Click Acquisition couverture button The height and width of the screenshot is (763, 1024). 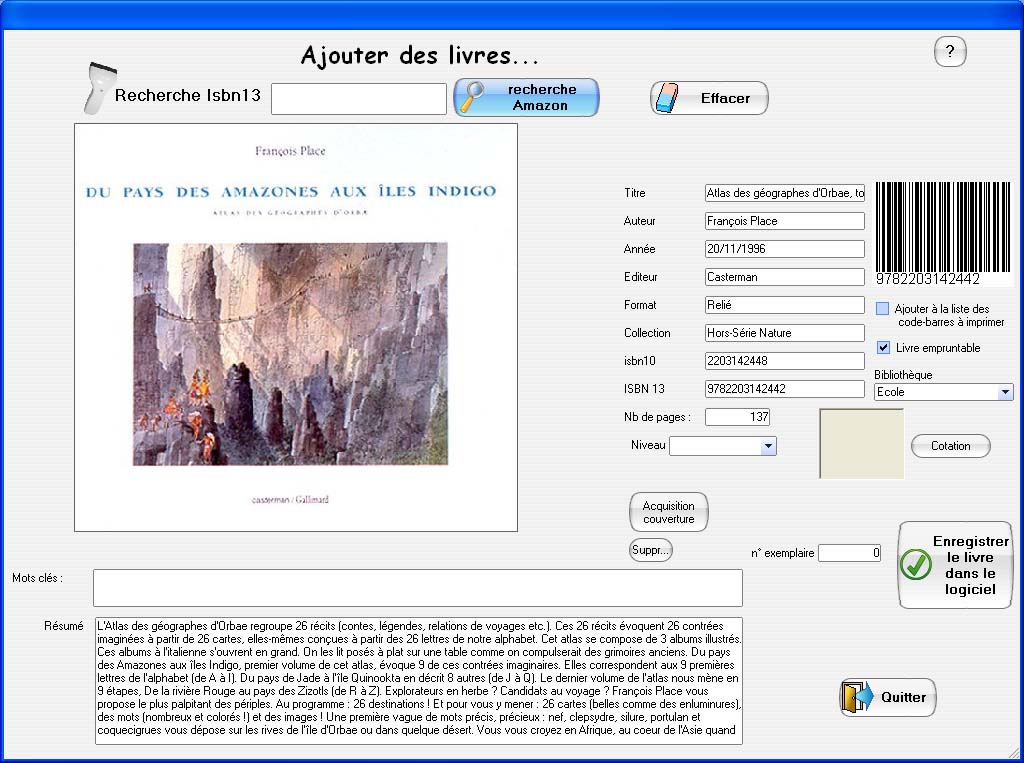pos(668,512)
